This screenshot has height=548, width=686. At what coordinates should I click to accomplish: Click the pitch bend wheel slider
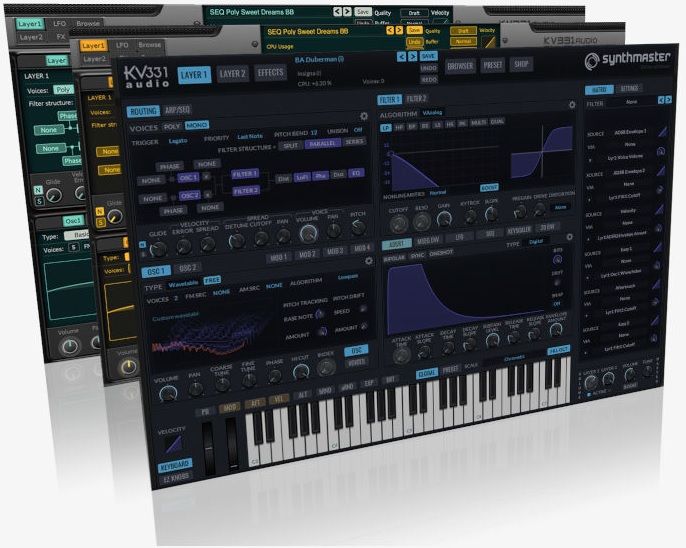click(x=209, y=449)
